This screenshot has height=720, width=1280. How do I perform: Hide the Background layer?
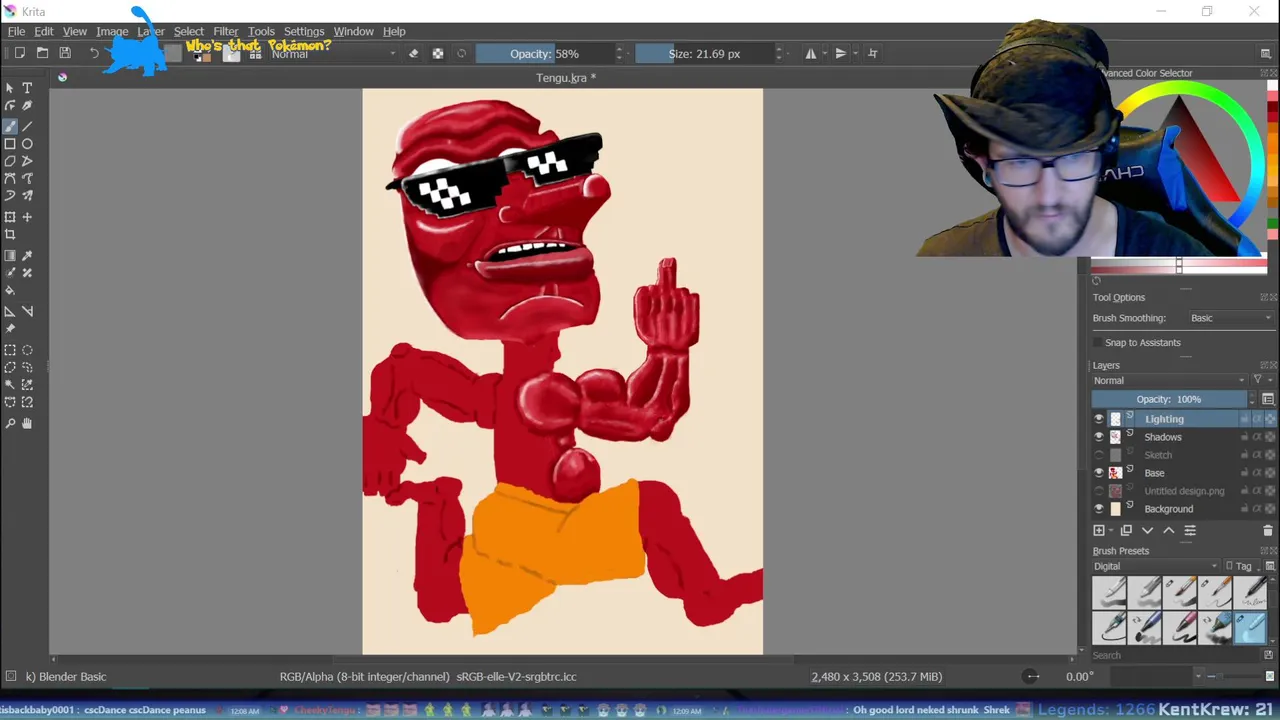coord(1099,509)
